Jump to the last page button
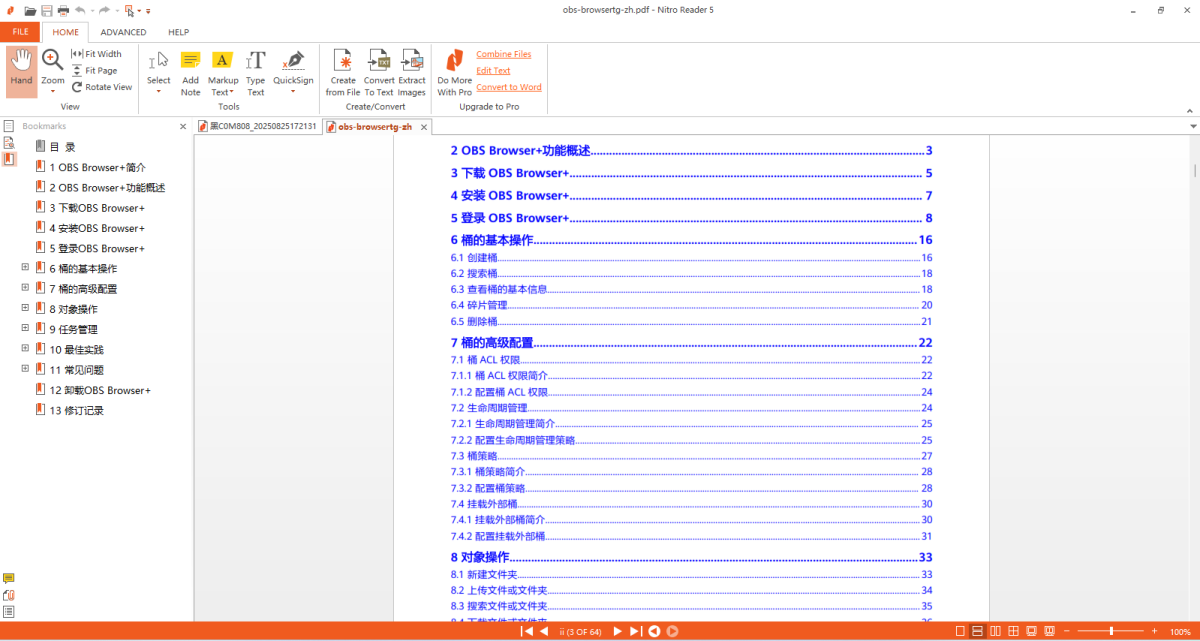1200x641 pixels. [635, 631]
